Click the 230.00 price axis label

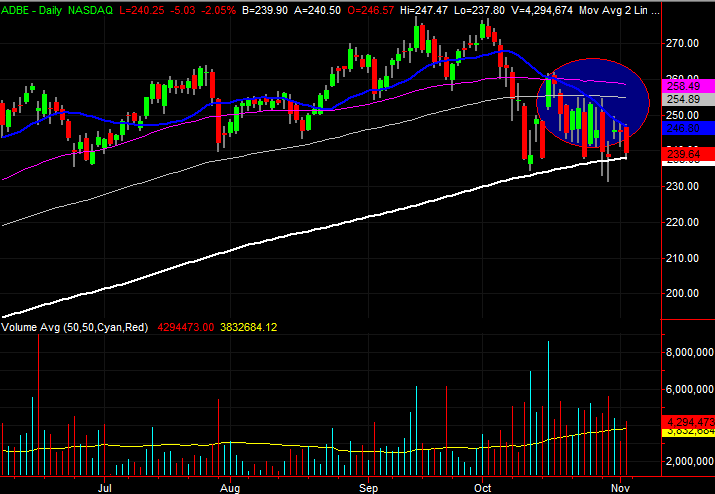point(682,186)
